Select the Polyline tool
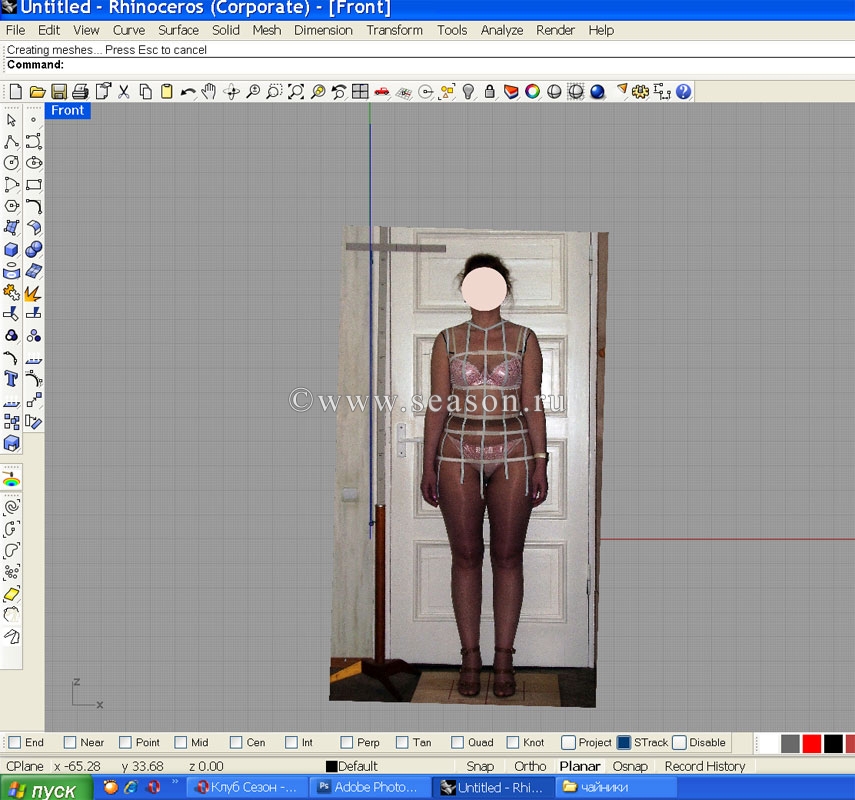Screen dimensions: 855x800 click(12, 141)
